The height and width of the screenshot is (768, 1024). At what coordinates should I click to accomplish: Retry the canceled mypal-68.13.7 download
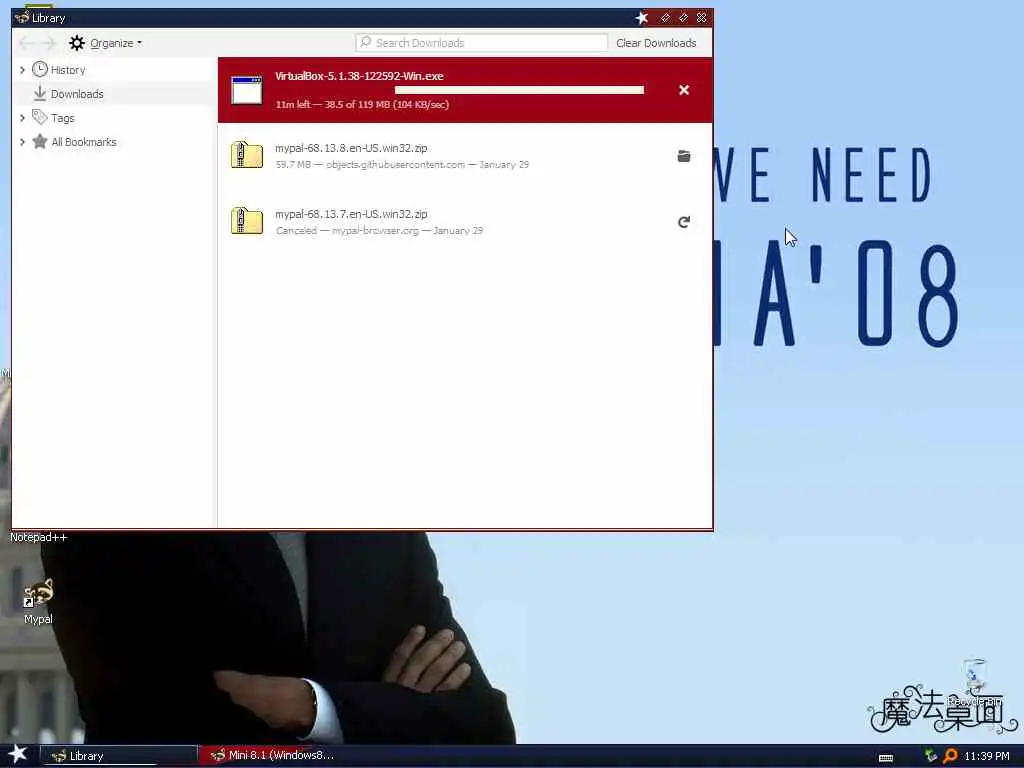tap(684, 222)
